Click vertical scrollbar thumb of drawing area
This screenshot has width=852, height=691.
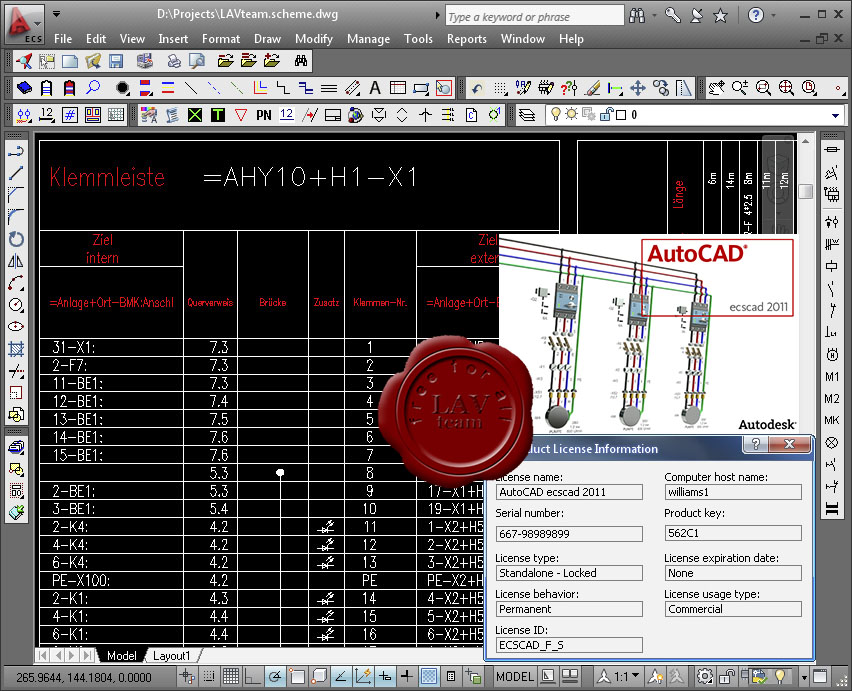click(x=805, y=191)
